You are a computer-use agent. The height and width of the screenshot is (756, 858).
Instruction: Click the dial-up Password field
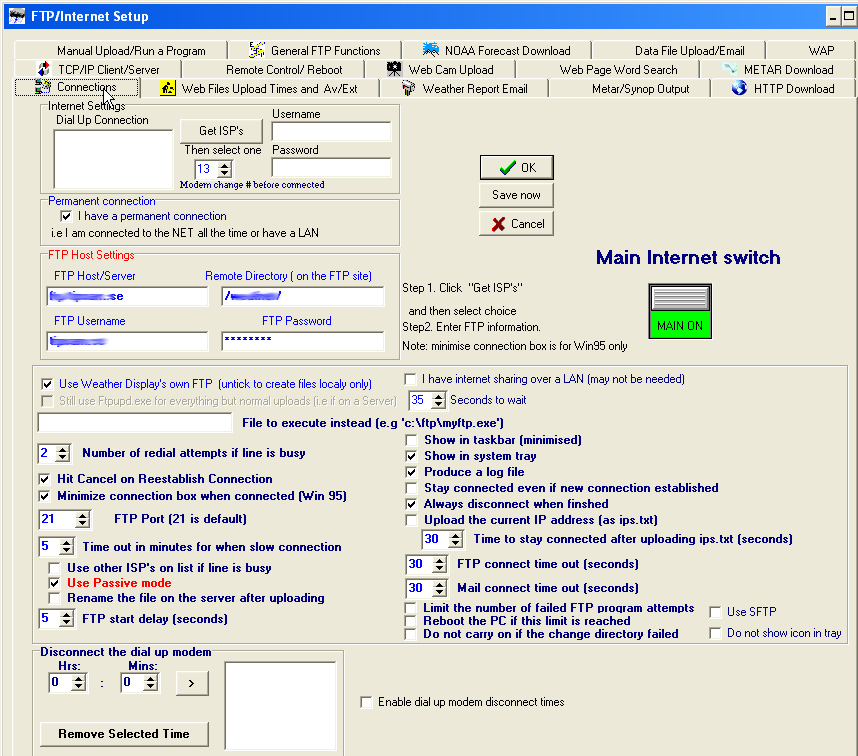point(332,167)
